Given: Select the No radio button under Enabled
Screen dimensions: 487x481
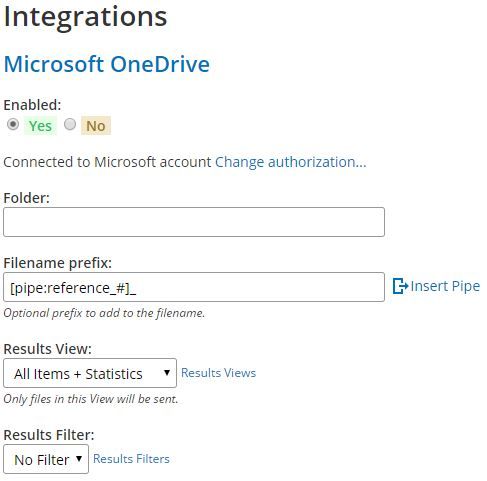Looking at the screenshot, I should point(70,124).
